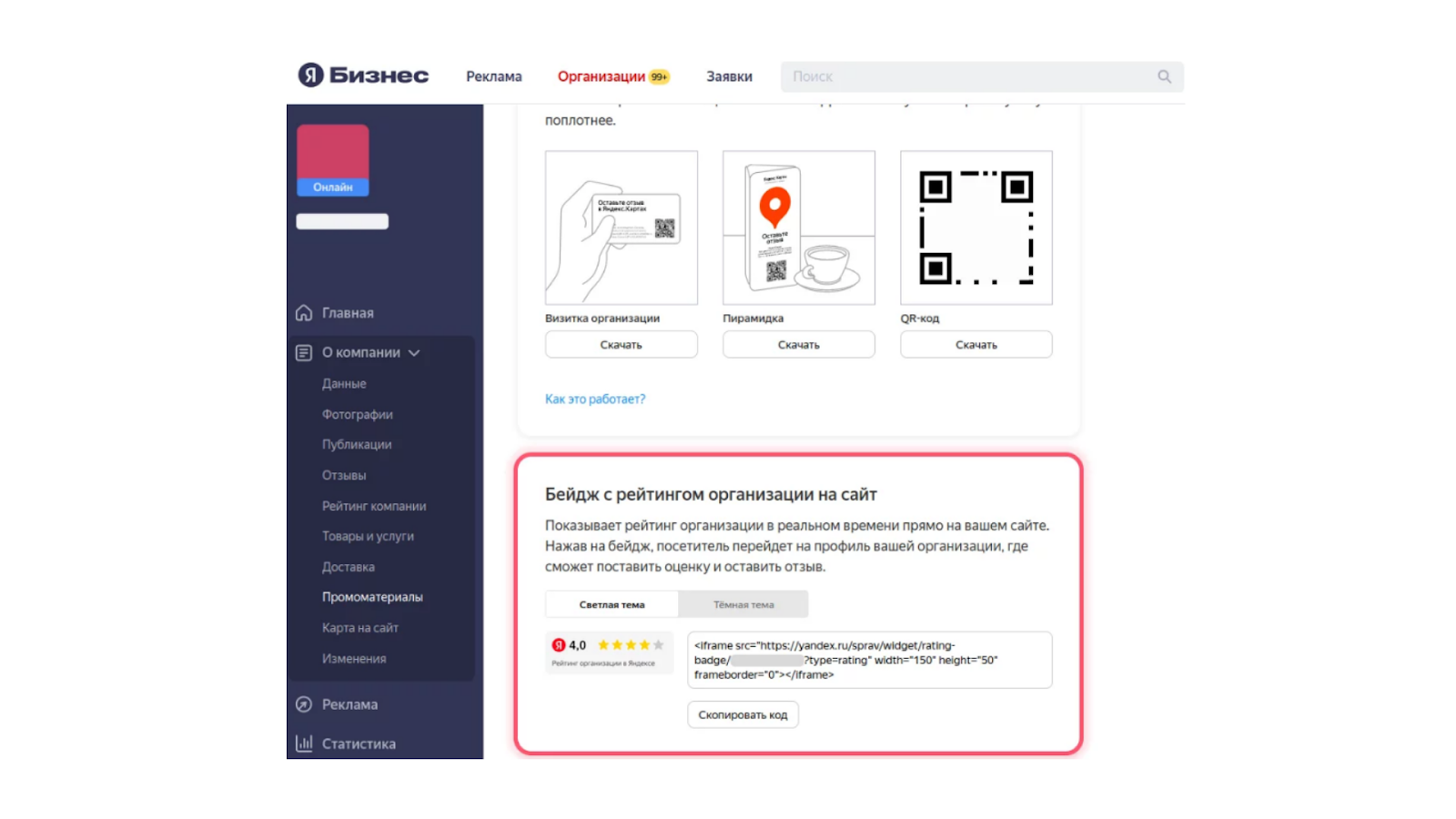Open Рейтинг компании in sidebar
This screenshot has height=819, width=1456.
pos(374,506)
